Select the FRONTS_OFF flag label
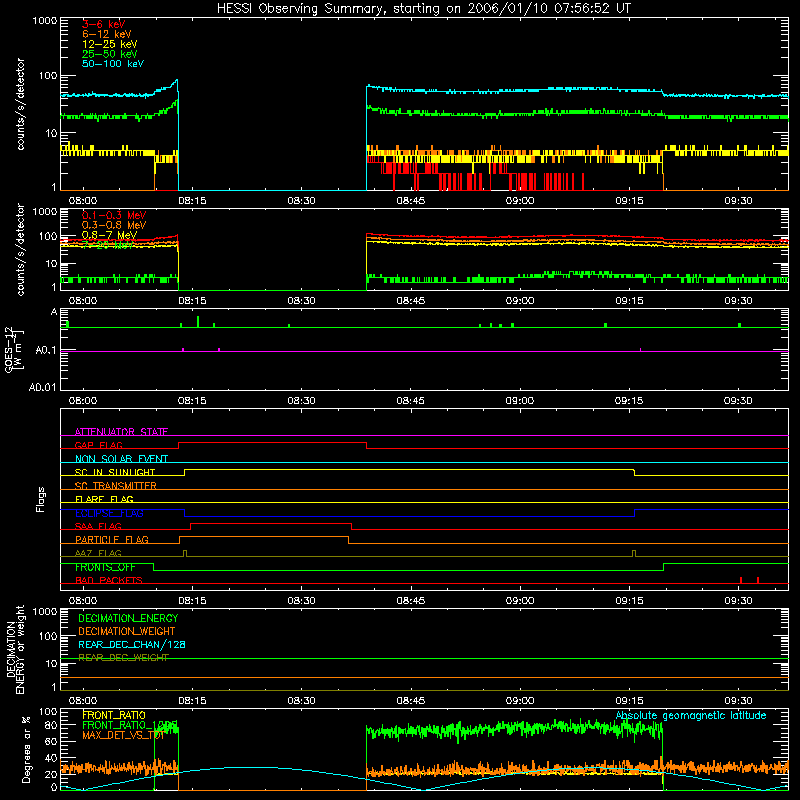Image resolution: width=800 pixels, height=800 pixels. click(x=105, y=567)
